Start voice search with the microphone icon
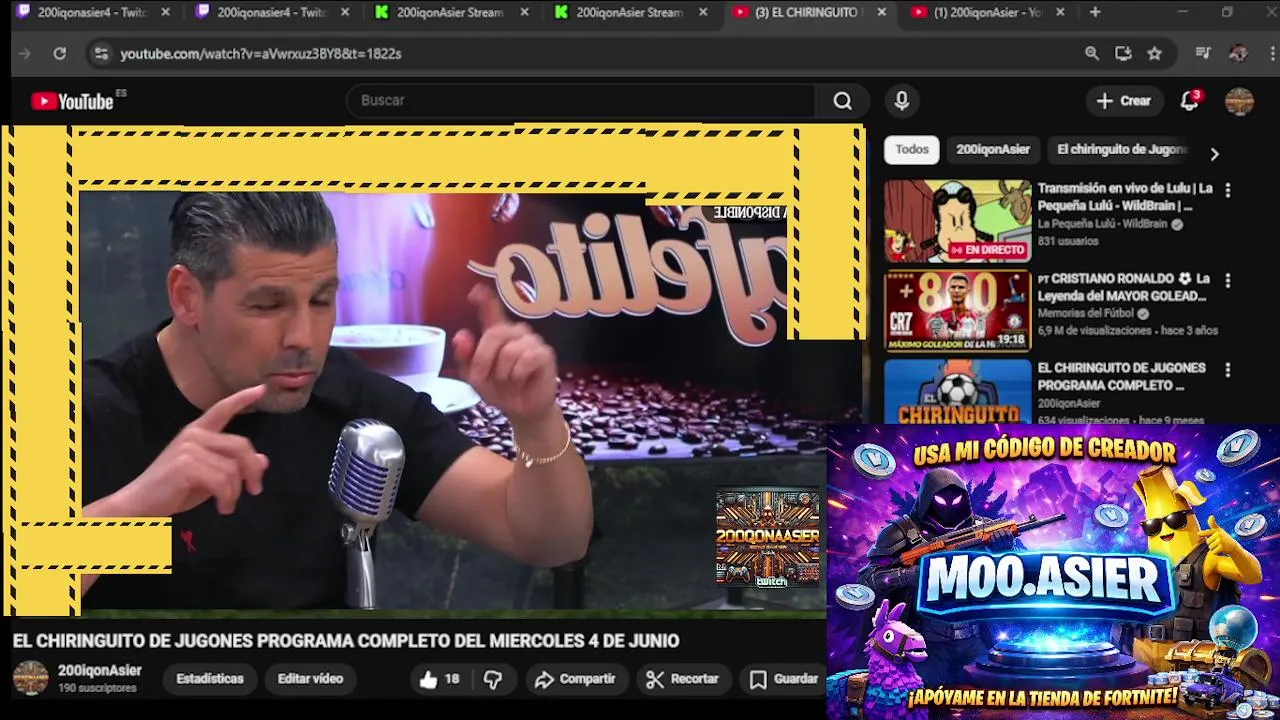Viewport: 1280px width, 720px height. coord(902,101)
